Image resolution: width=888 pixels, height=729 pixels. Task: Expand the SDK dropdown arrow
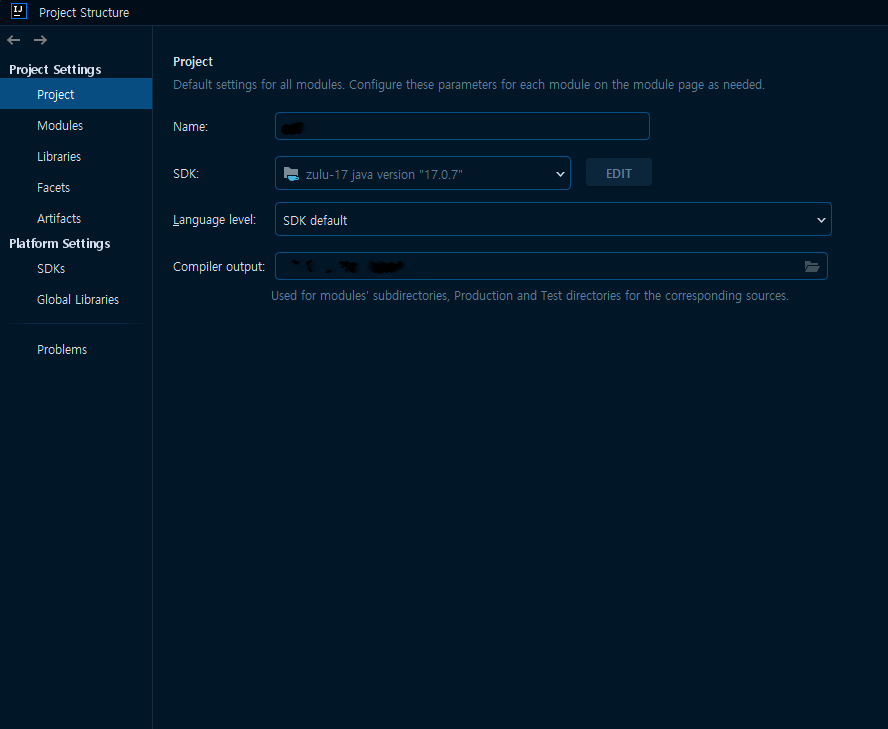click(x=560, y=174)
